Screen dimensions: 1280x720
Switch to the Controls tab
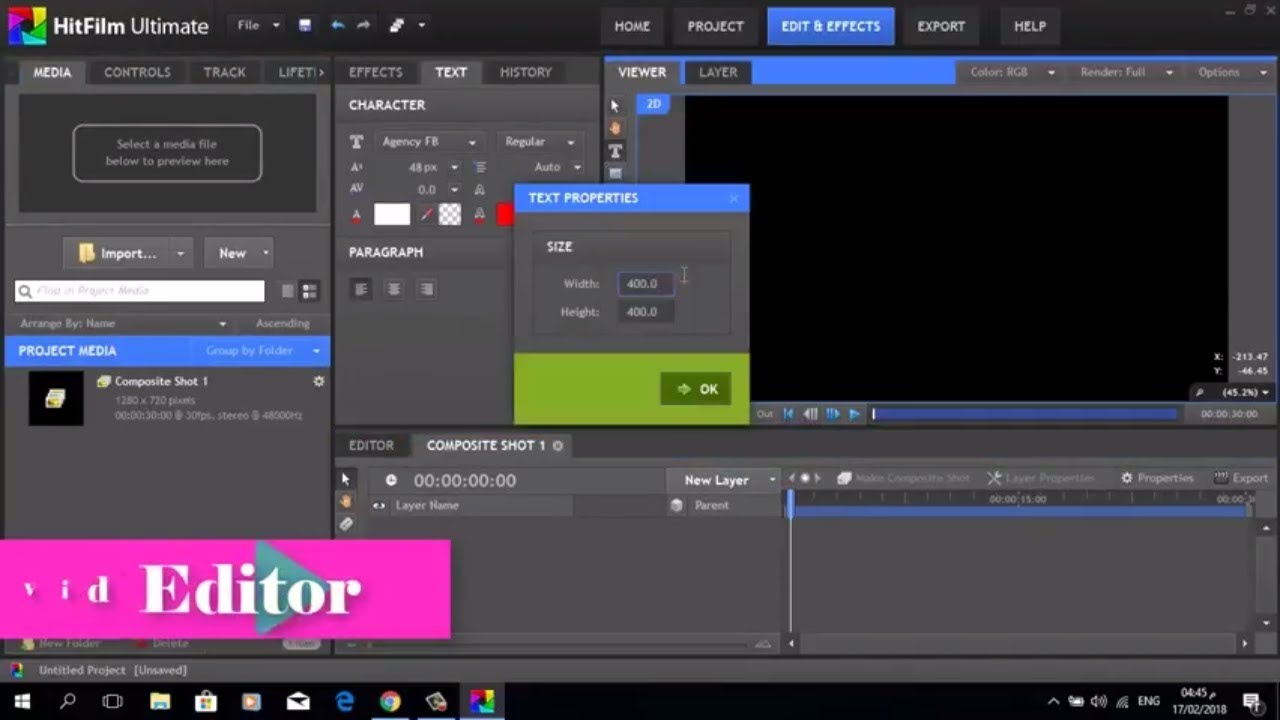click(x=137, y=72)
